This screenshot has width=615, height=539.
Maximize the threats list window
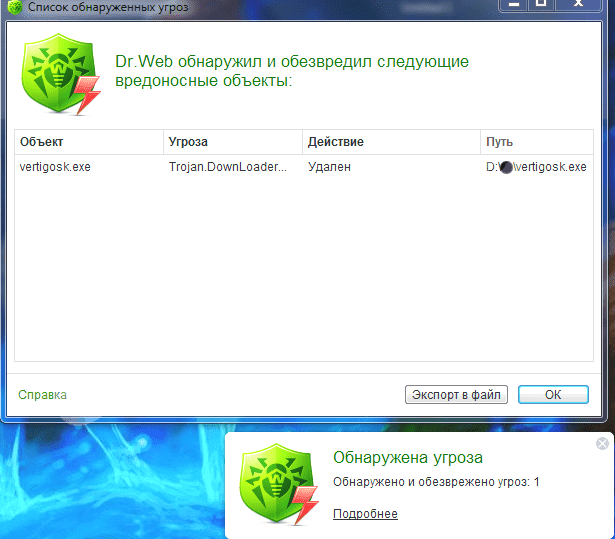coord(541,4)
